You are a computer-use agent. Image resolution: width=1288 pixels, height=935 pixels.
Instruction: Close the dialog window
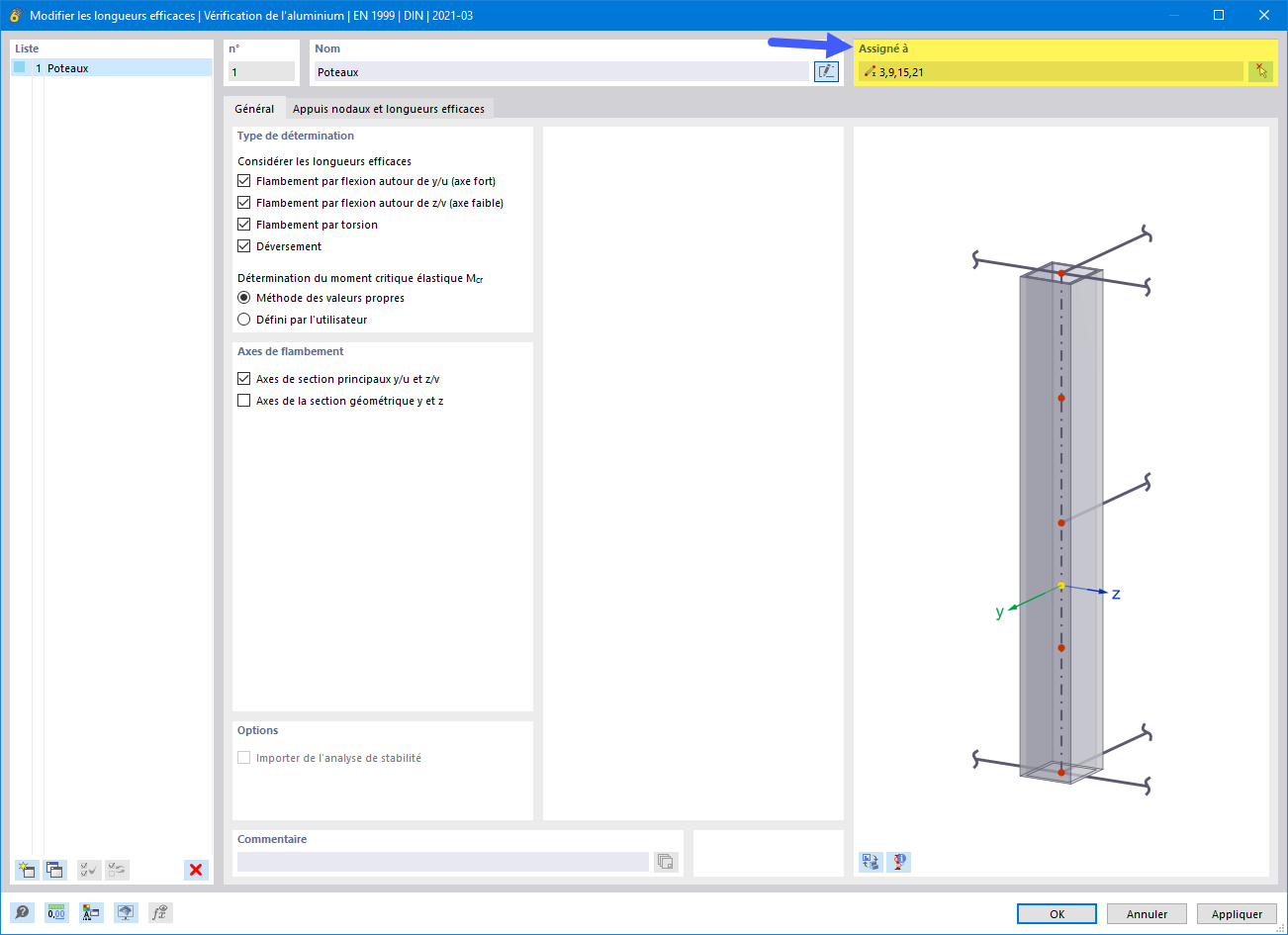(x=1264, y=15)
